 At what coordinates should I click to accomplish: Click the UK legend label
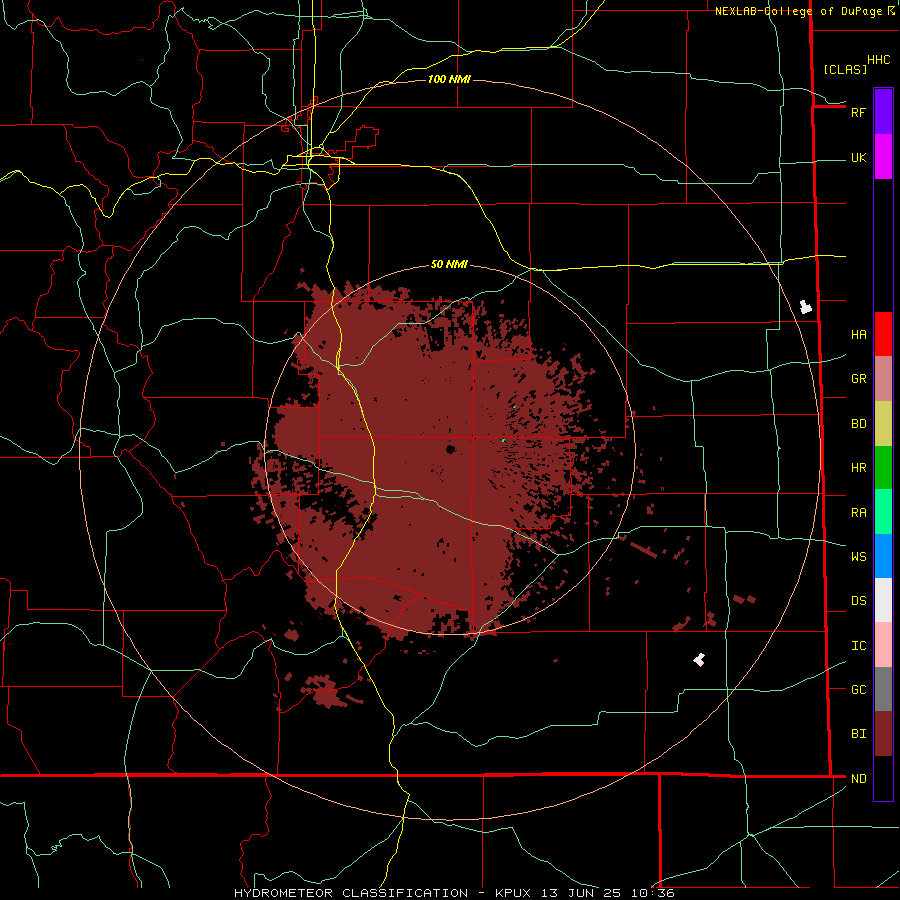(858, 158)
